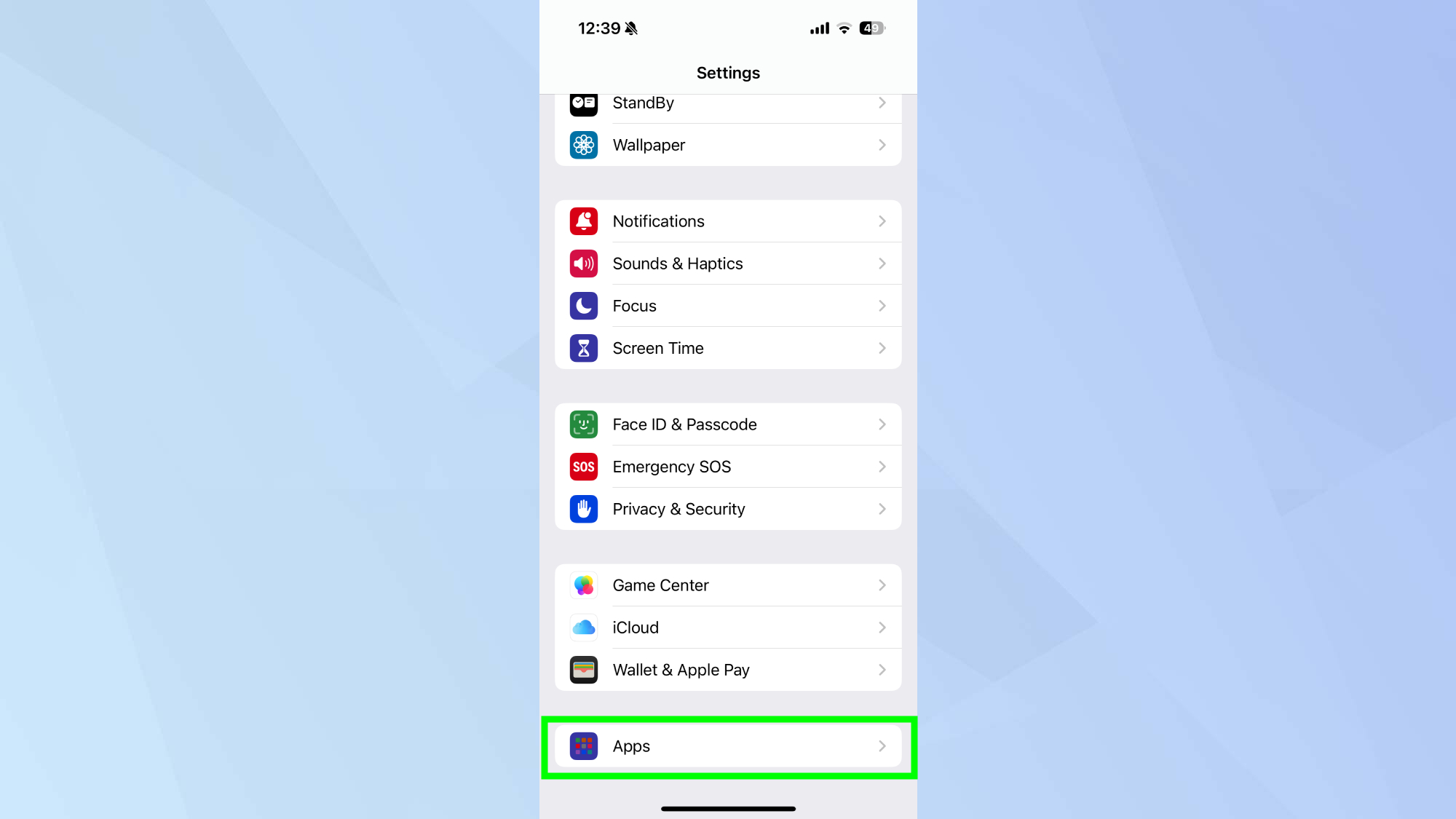
Task: Expand Game Center settings
Action: [728, 585]
